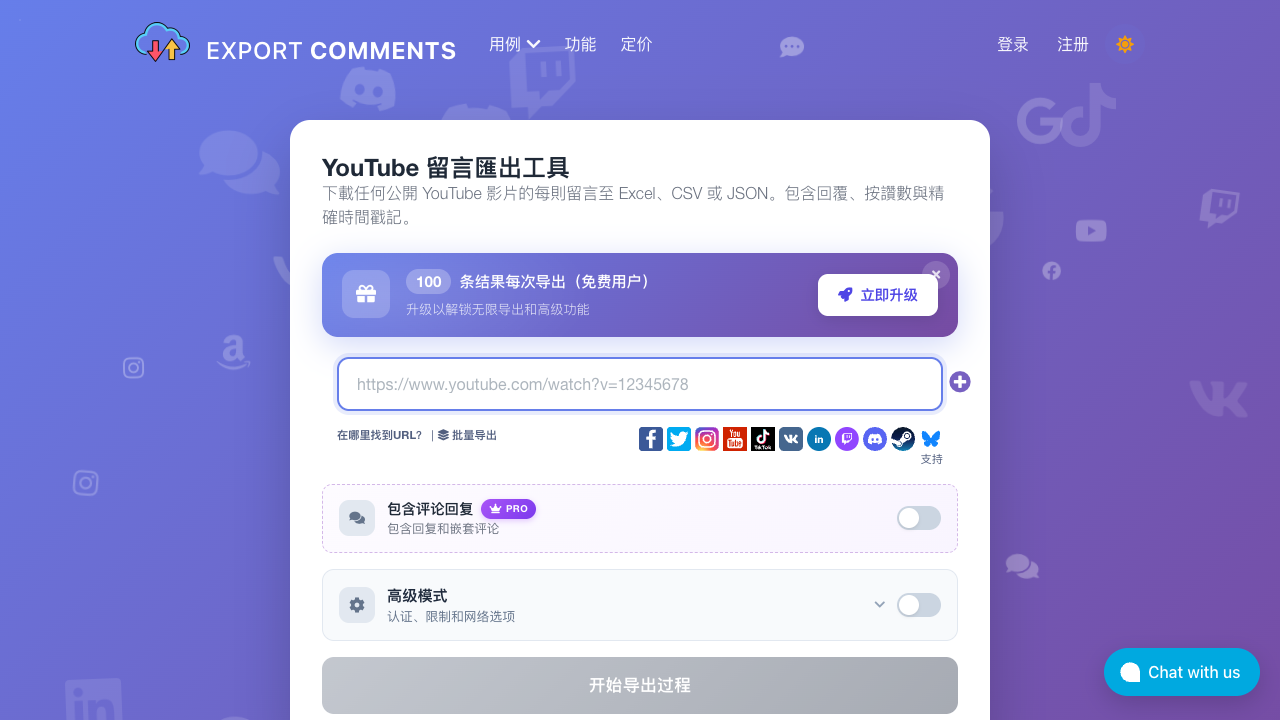This screenshot has height=720, width=1280.
Task: Click the 批量导出 link
Action: point(467,435)
